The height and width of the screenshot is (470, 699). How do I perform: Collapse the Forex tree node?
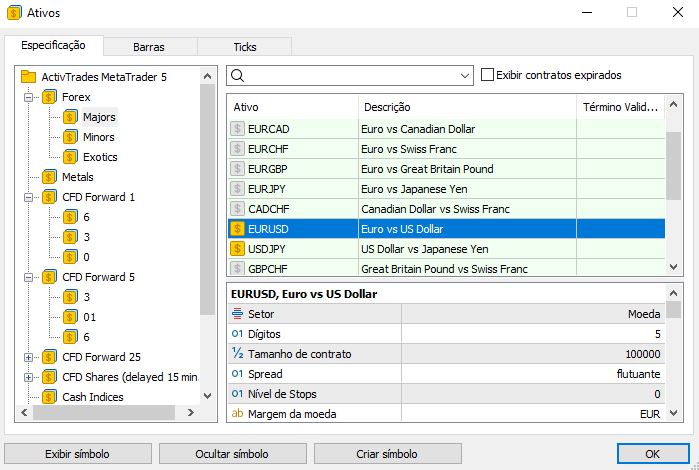pos(29,97)
